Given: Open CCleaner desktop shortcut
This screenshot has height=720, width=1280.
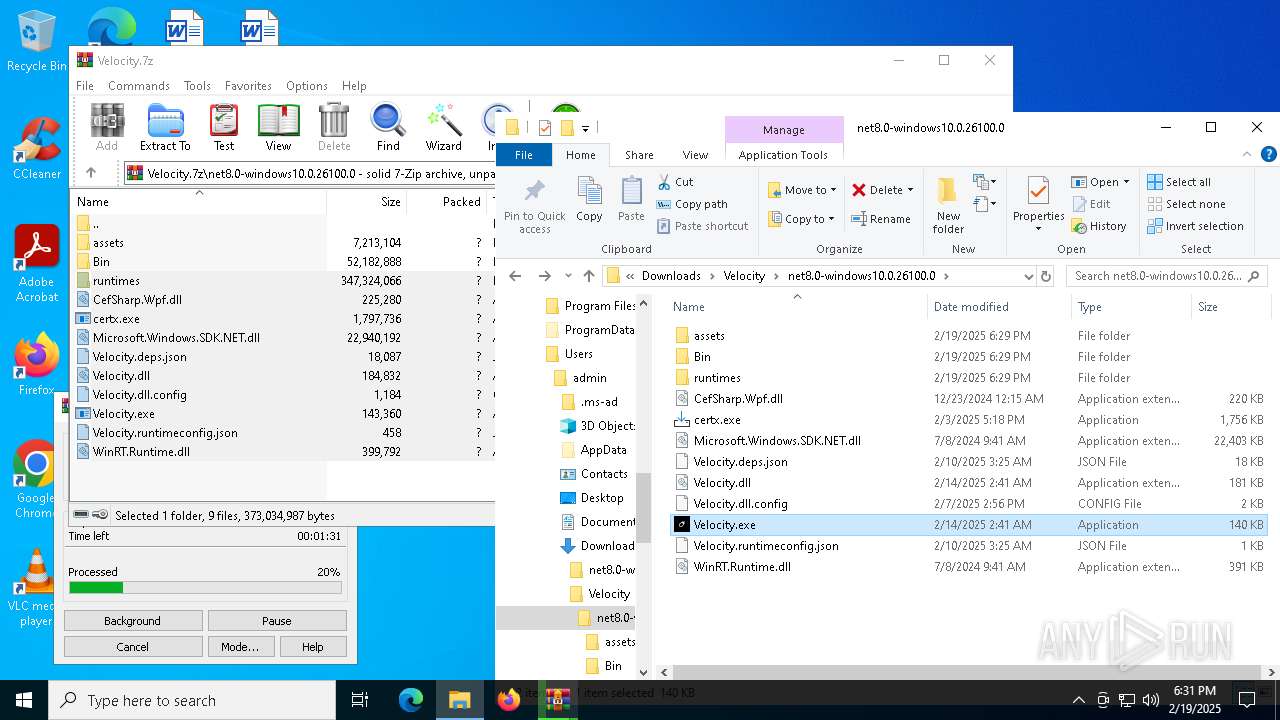Looking at the screenshot, I should pyautogui.click(x=37, y=148).
